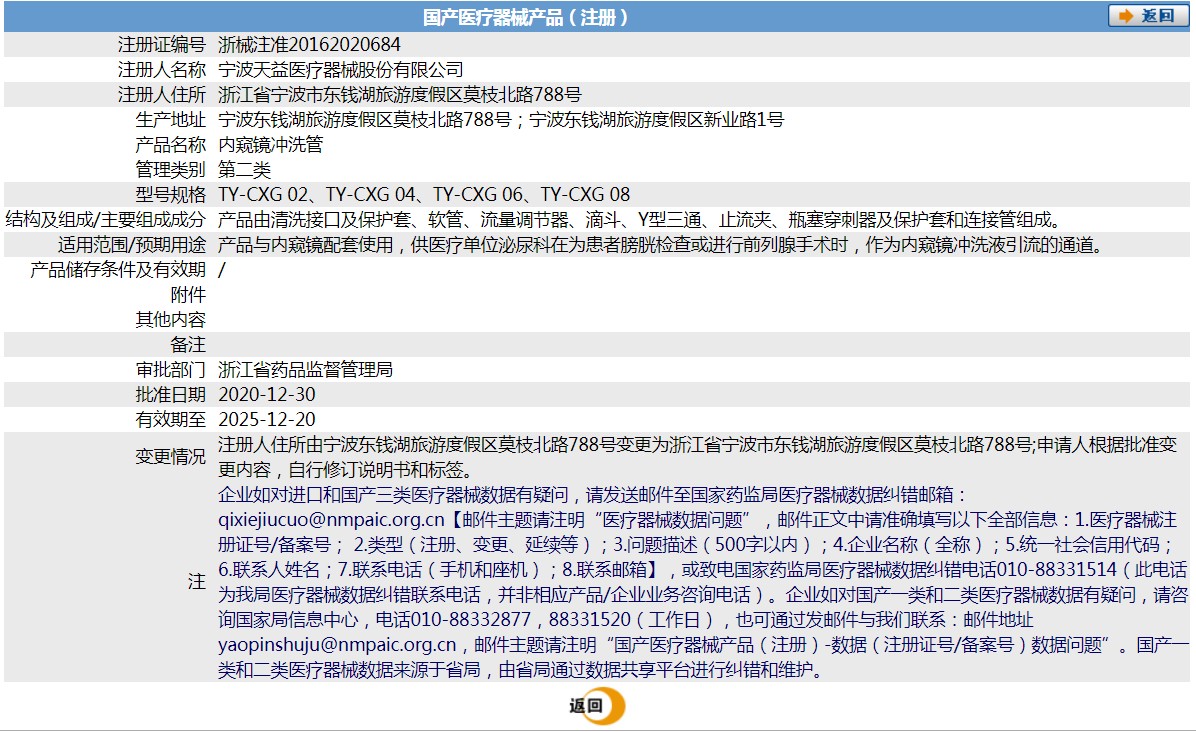Click the 型号规格 label

coord(170,194)
